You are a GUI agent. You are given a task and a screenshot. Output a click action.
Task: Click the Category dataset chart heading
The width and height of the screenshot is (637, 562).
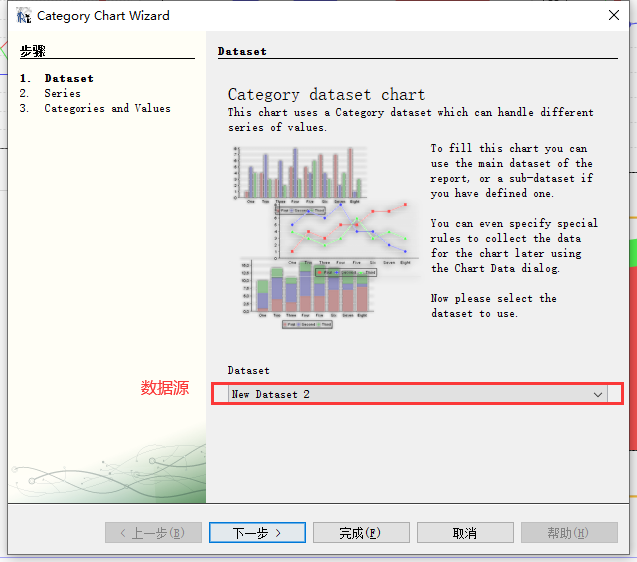tap(326, 95)
